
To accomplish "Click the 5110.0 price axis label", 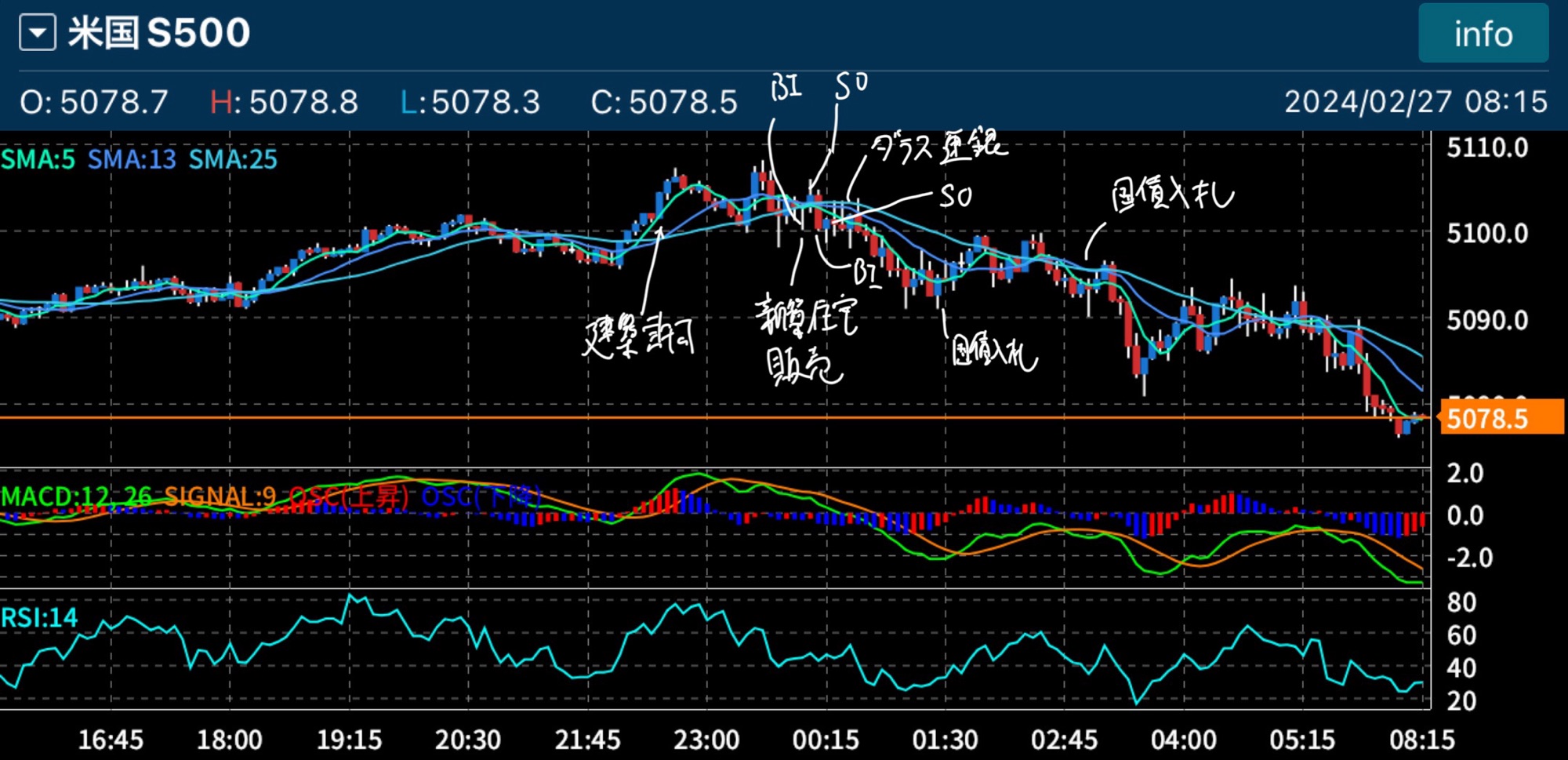I will [1487, 147].
